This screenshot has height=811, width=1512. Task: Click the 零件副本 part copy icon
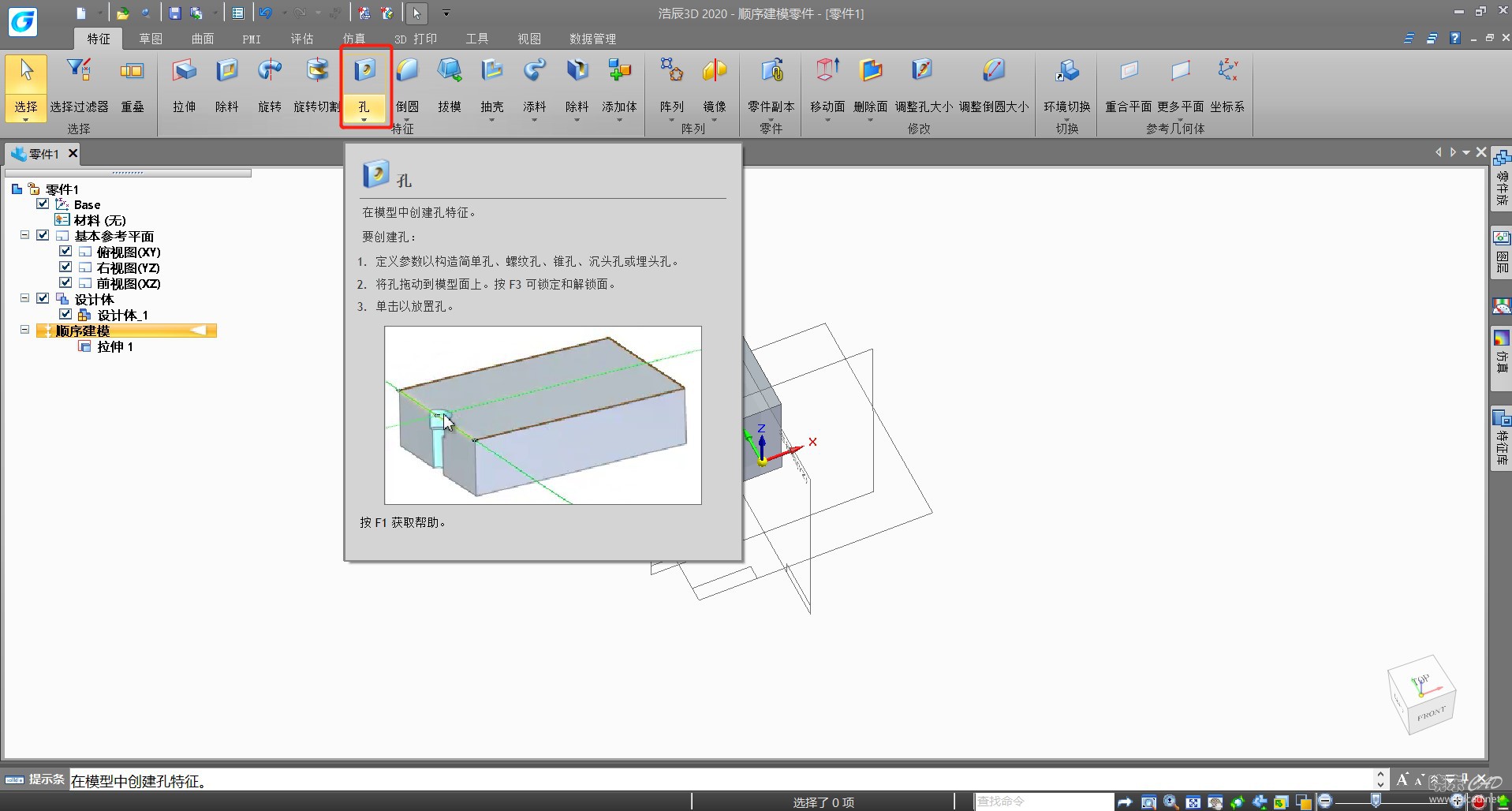coord(771,72)
